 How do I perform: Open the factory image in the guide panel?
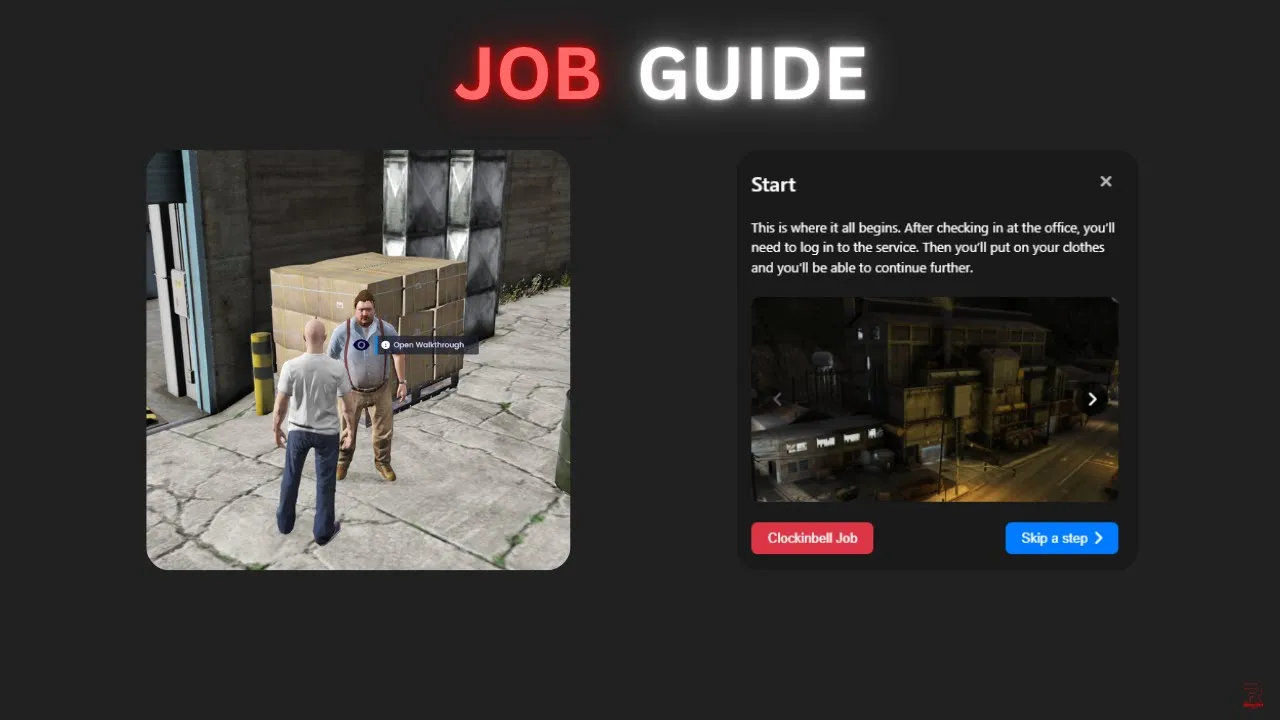point(934,399)
